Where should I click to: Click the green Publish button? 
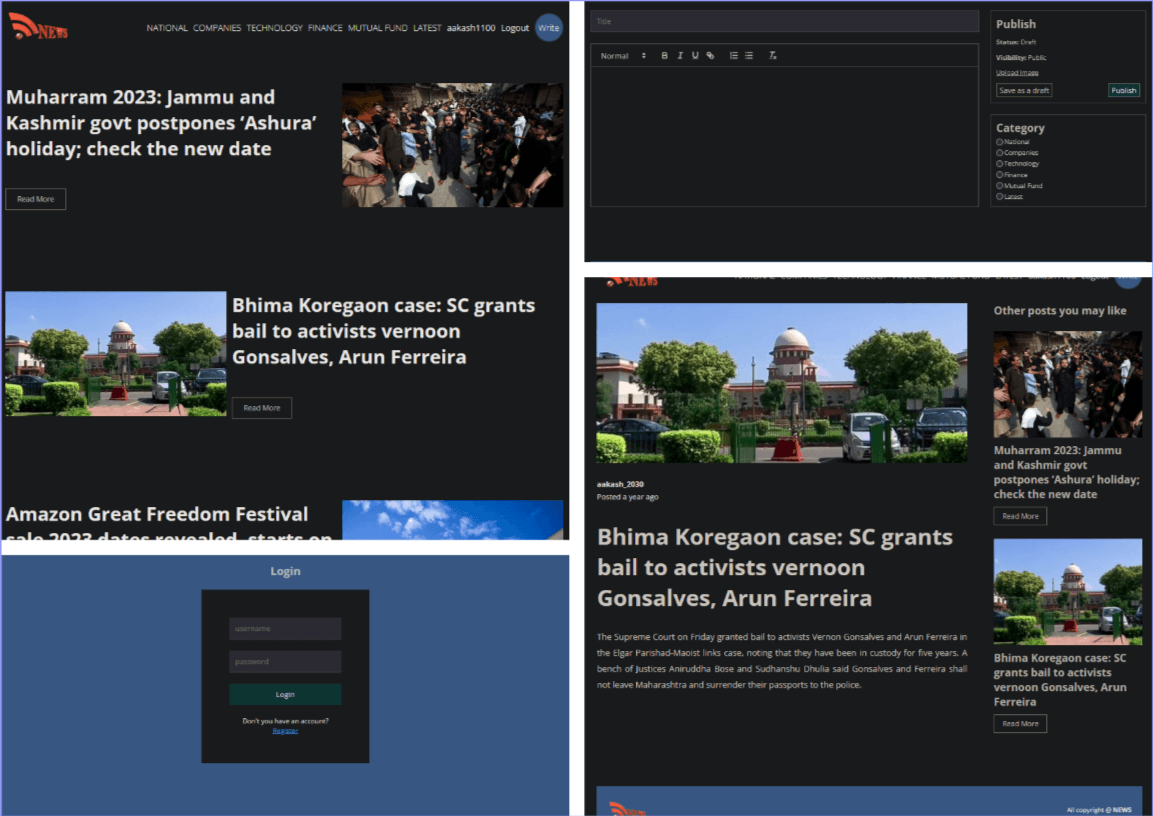[x=1124, y=90]
